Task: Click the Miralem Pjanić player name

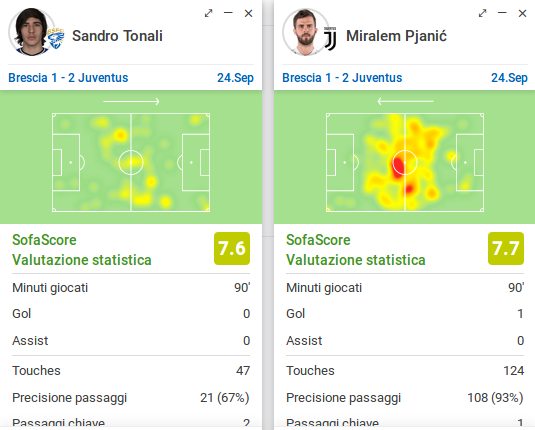Action: [396, 36]
